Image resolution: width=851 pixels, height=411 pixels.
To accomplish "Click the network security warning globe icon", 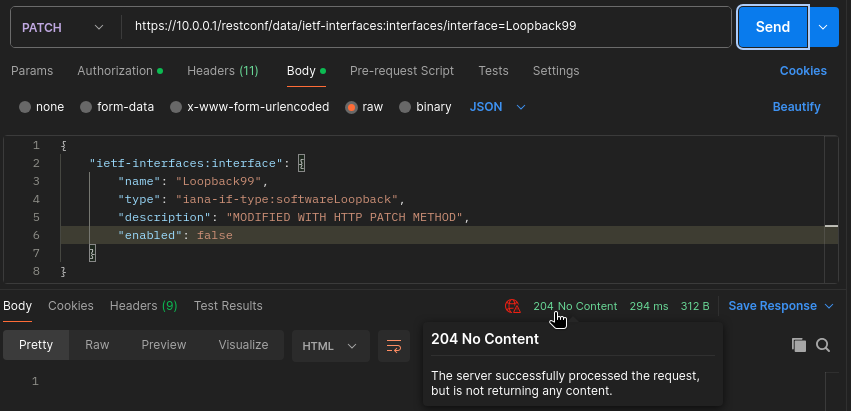I will click(512, 306).
